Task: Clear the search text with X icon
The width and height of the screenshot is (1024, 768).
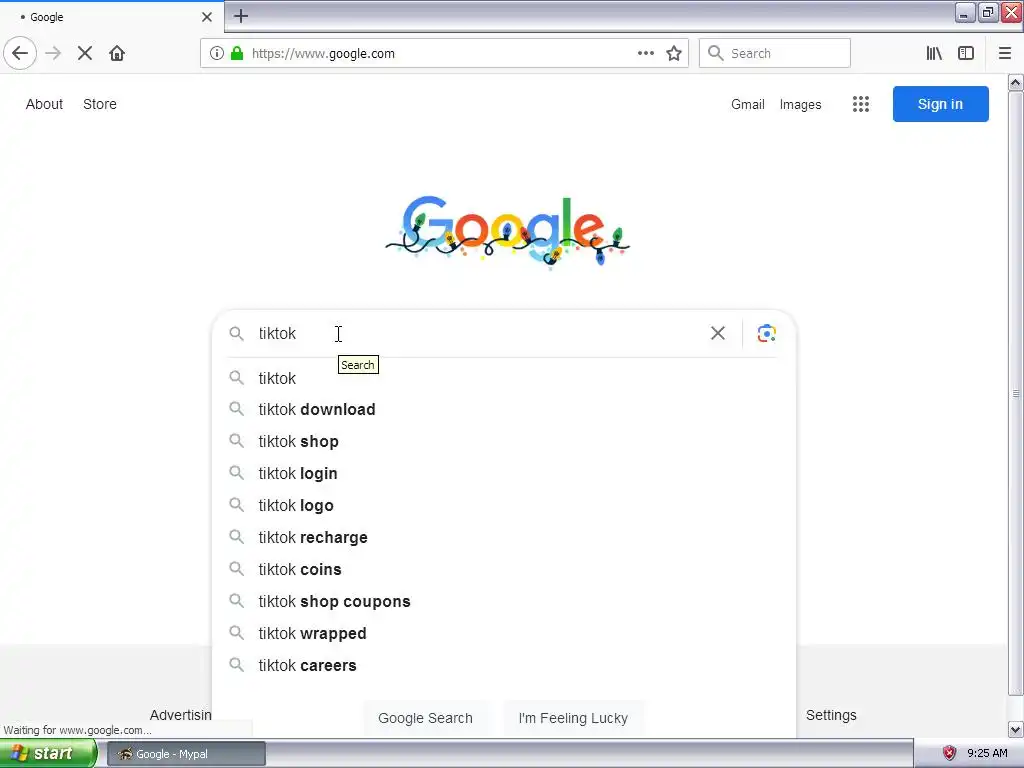Action: pyautogui.click(x=718, y=333)
